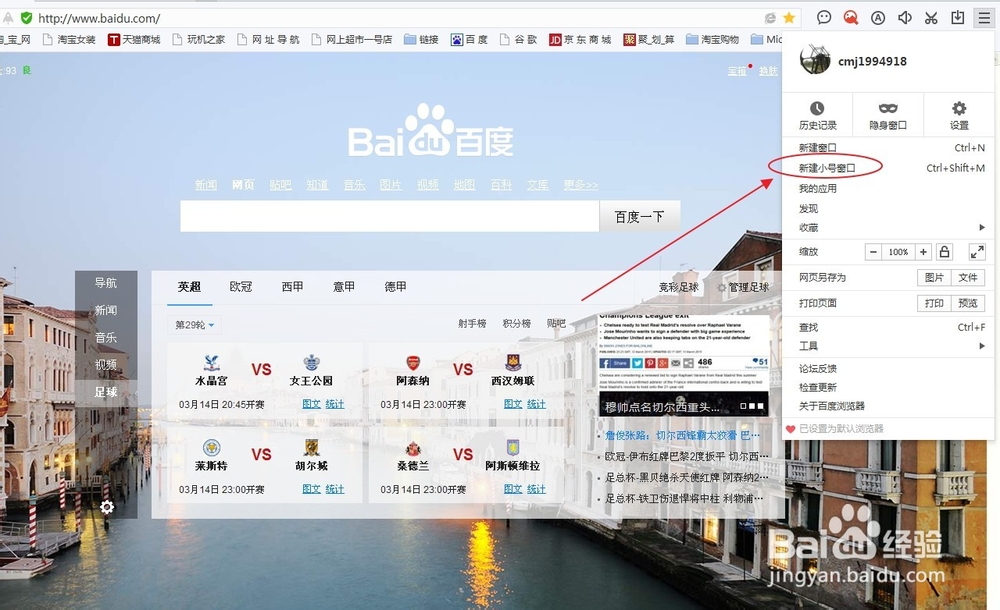Click the sidebar settings gear icon
This screenshot has height=610, width=1000.
[107, 507]
